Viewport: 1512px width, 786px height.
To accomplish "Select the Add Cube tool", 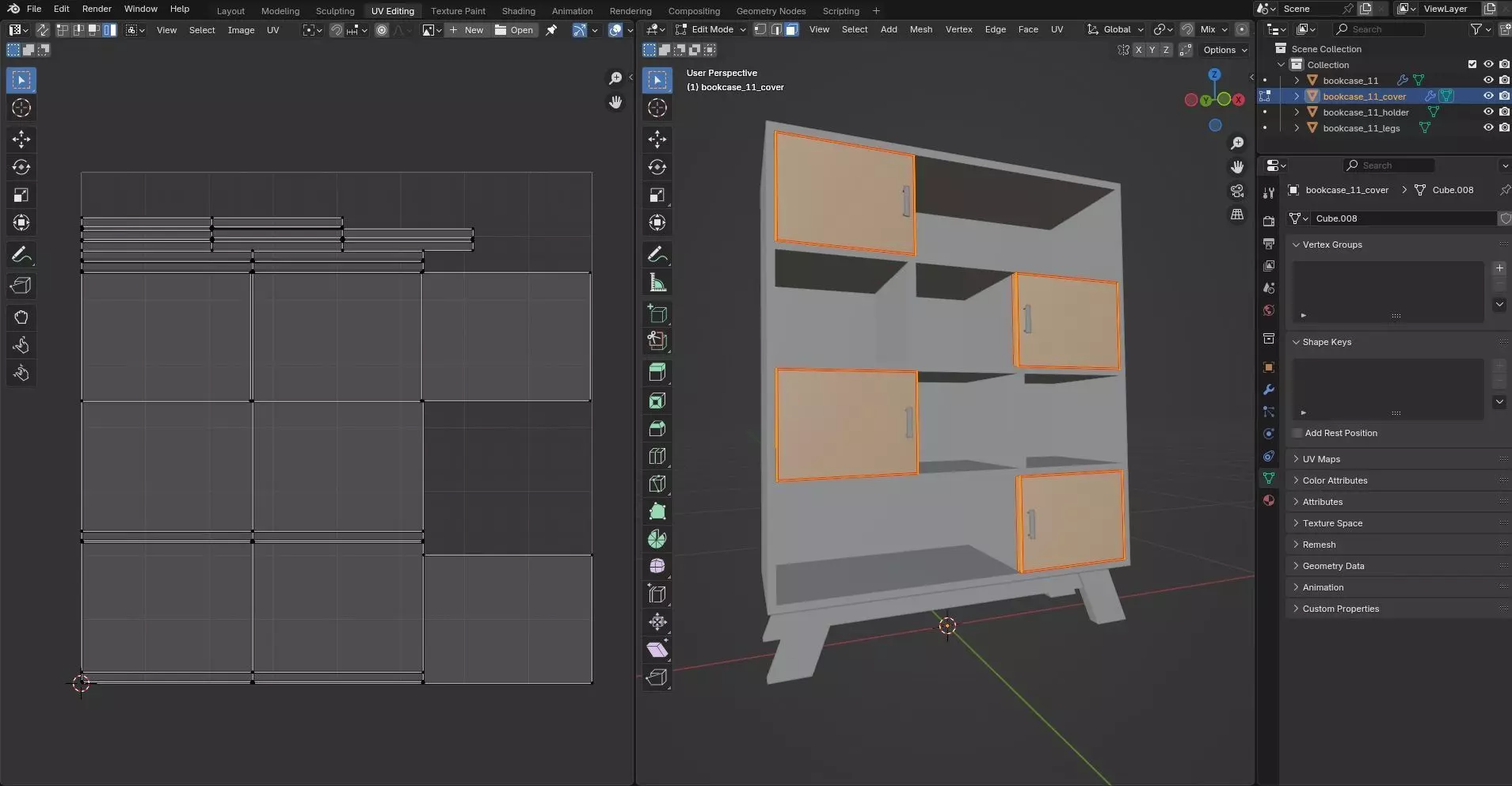I will 657,313.
